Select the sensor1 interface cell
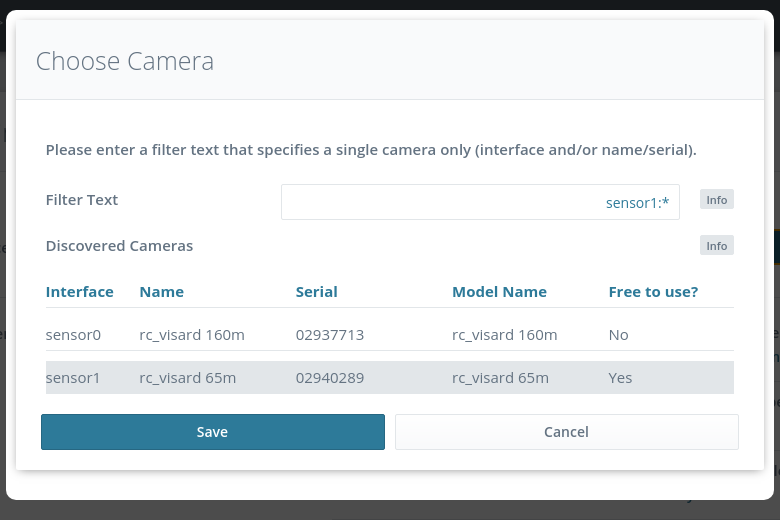 [74, 378]
